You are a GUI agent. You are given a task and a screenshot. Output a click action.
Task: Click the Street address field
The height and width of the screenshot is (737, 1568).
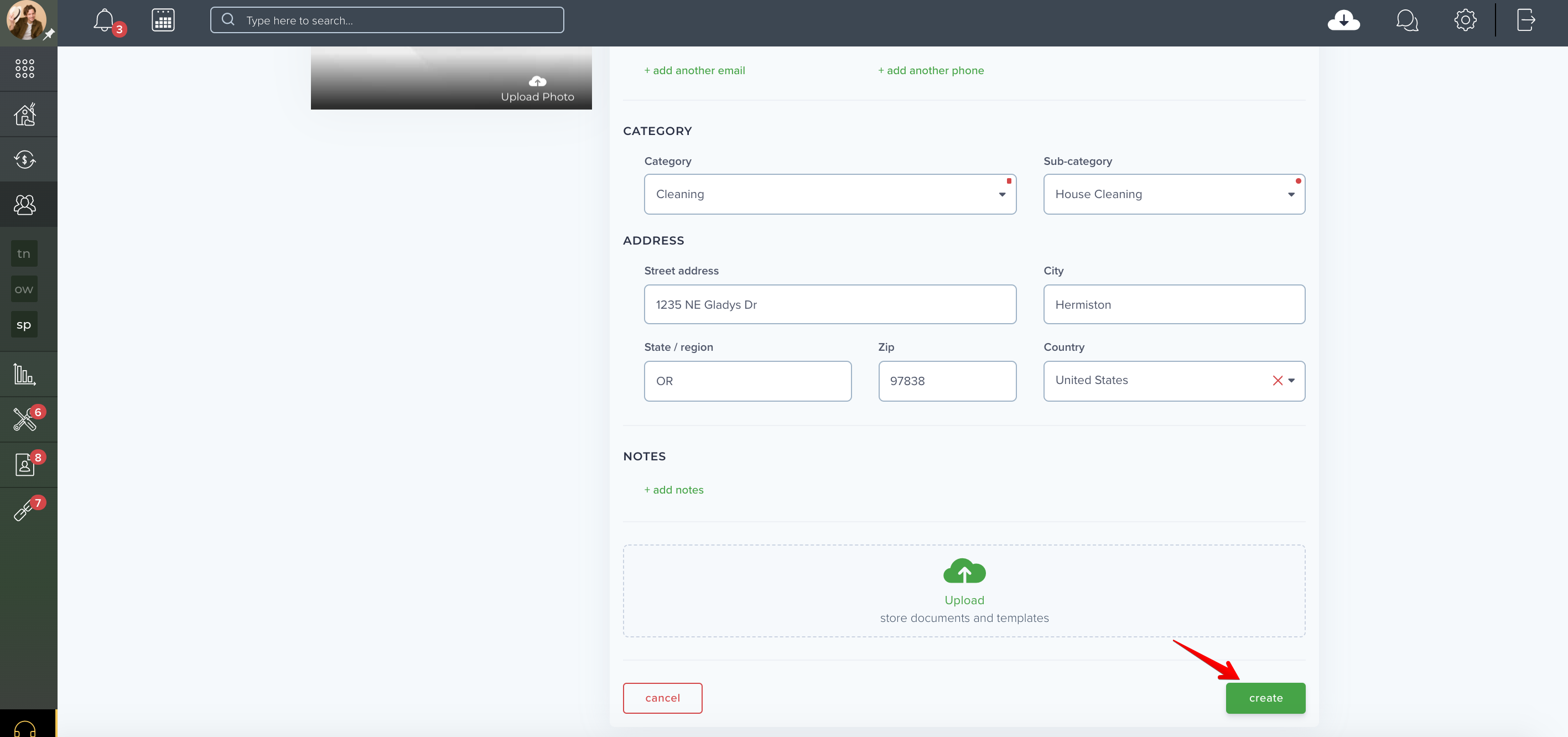click(x=830, y=304)
